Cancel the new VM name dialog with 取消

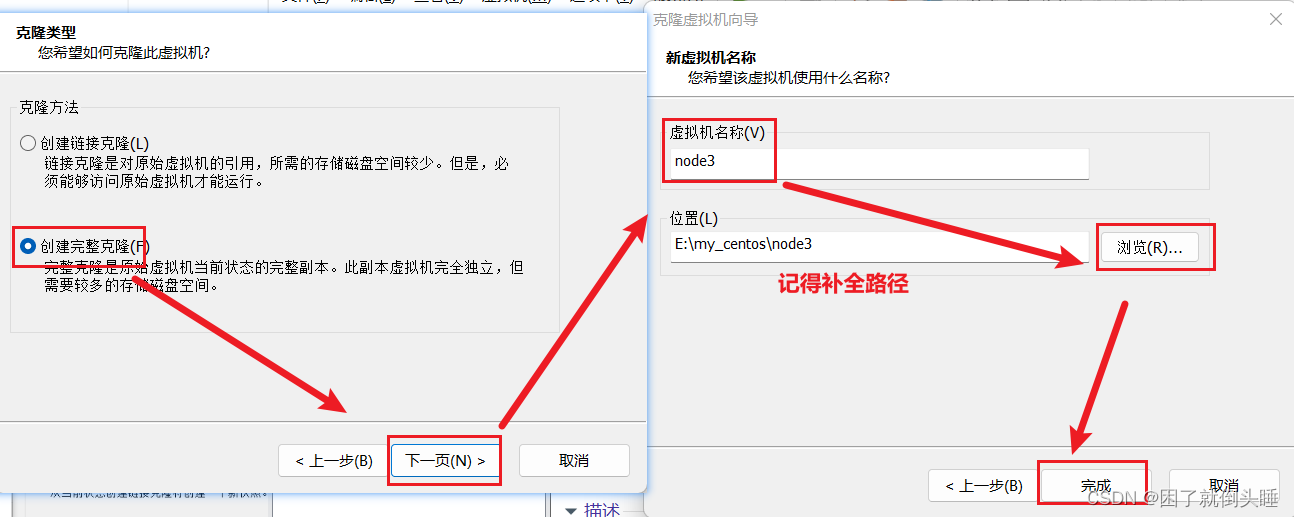point(1223,486)
